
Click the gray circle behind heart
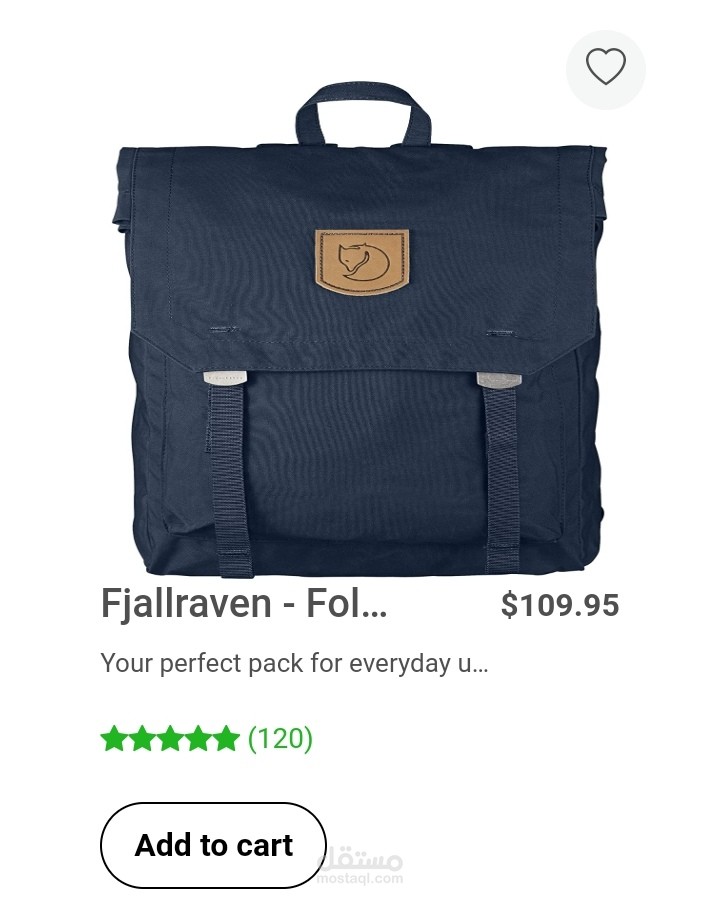pos(606,70)
